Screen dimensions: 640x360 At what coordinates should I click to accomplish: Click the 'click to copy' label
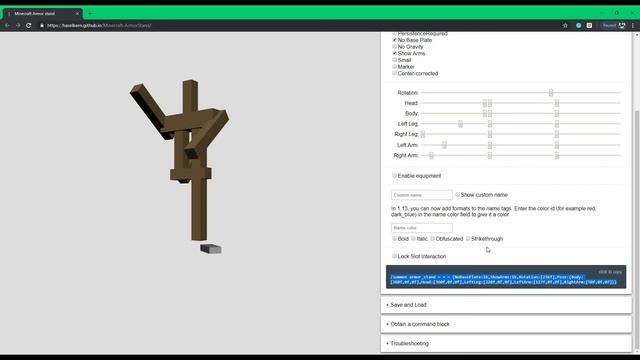click(610, 272)
